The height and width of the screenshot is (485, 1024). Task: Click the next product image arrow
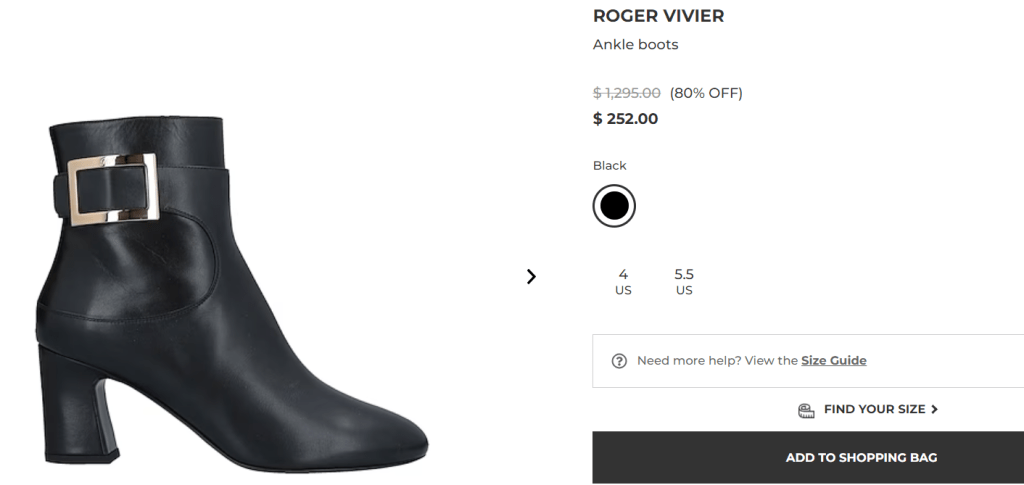tap(531, 277)
